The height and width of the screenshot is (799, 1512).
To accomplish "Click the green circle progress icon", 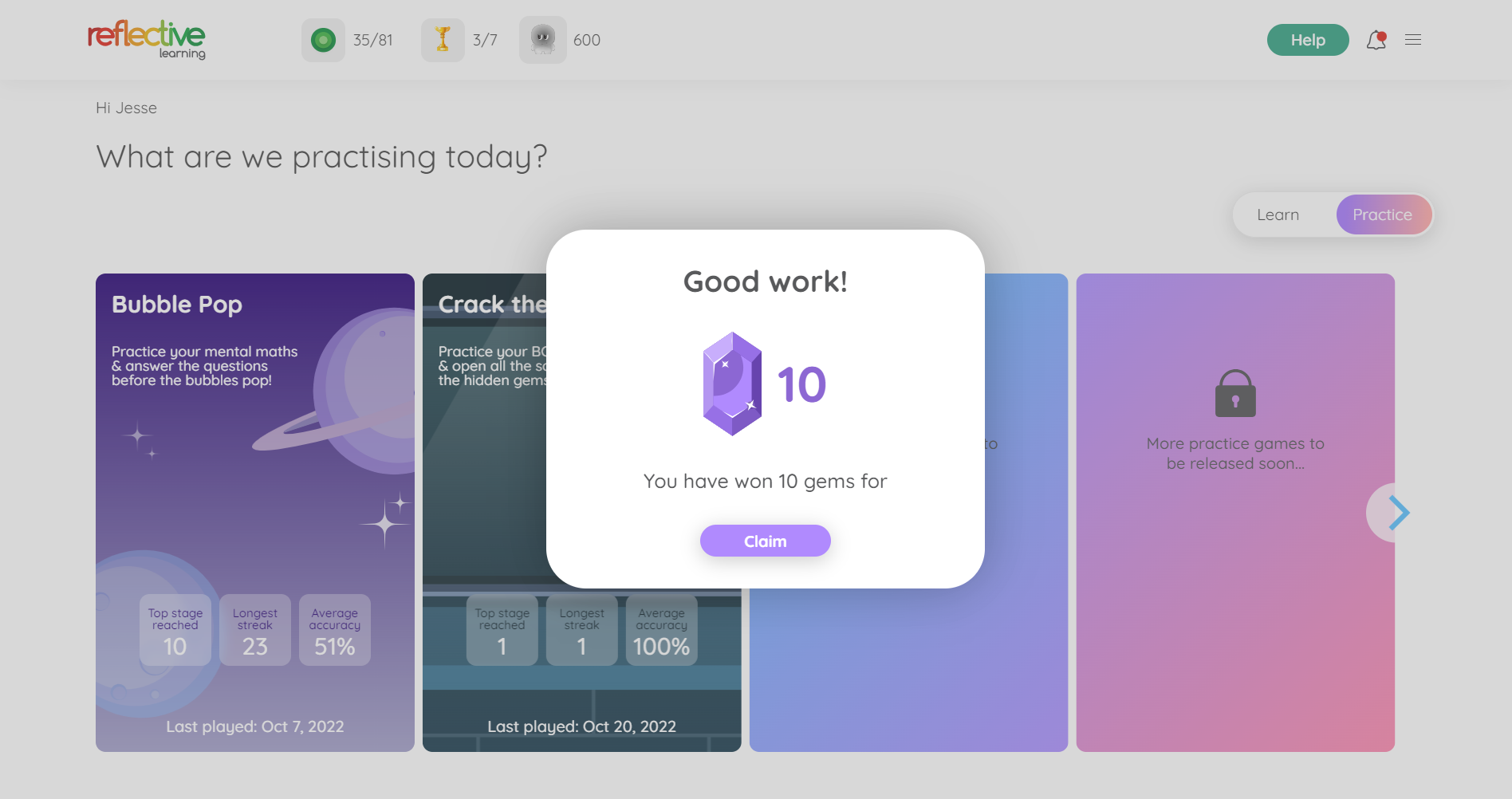I will tap(323, 40).
